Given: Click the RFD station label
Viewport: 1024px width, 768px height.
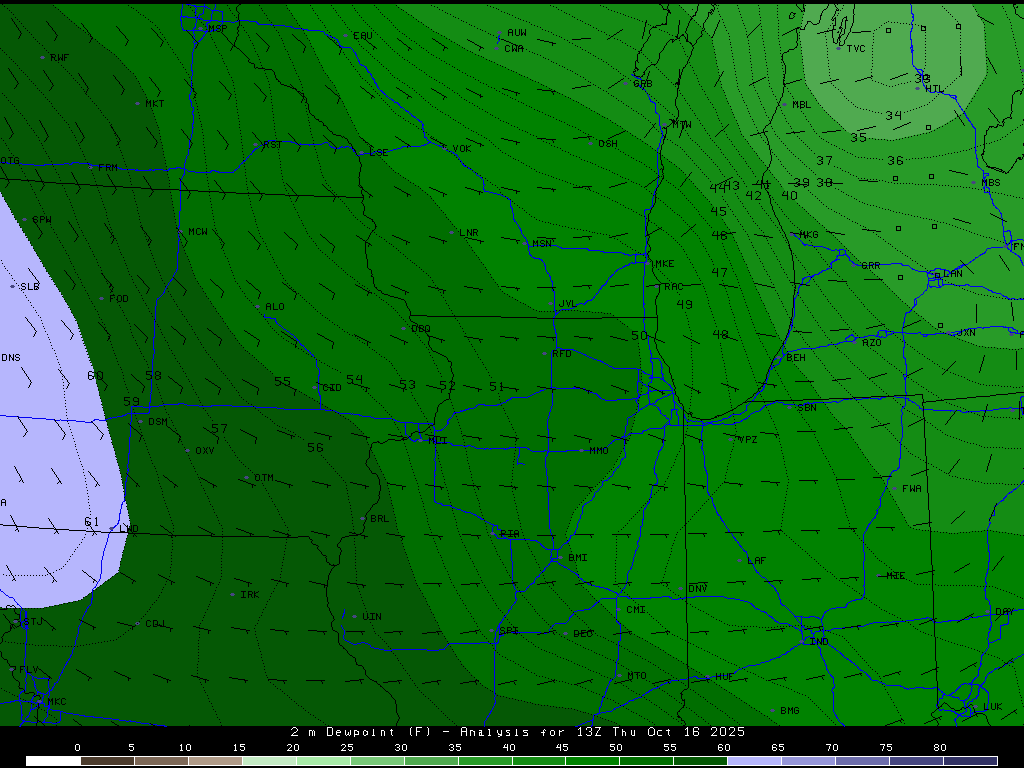Looking at the screenshot, I should pos(562,353).
